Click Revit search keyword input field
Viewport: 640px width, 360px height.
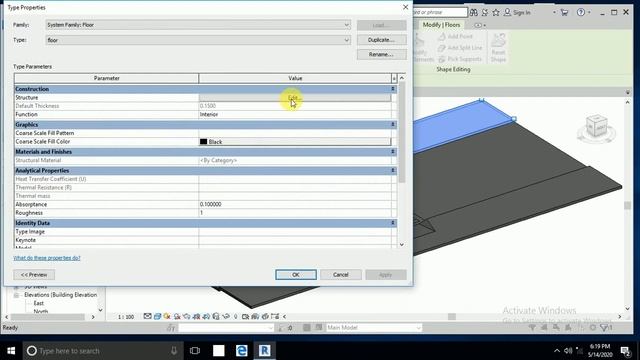tap(440, 12)
